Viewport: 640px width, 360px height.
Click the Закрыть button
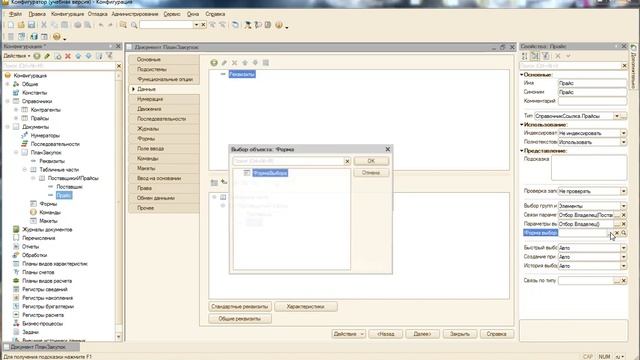(460, 334)
